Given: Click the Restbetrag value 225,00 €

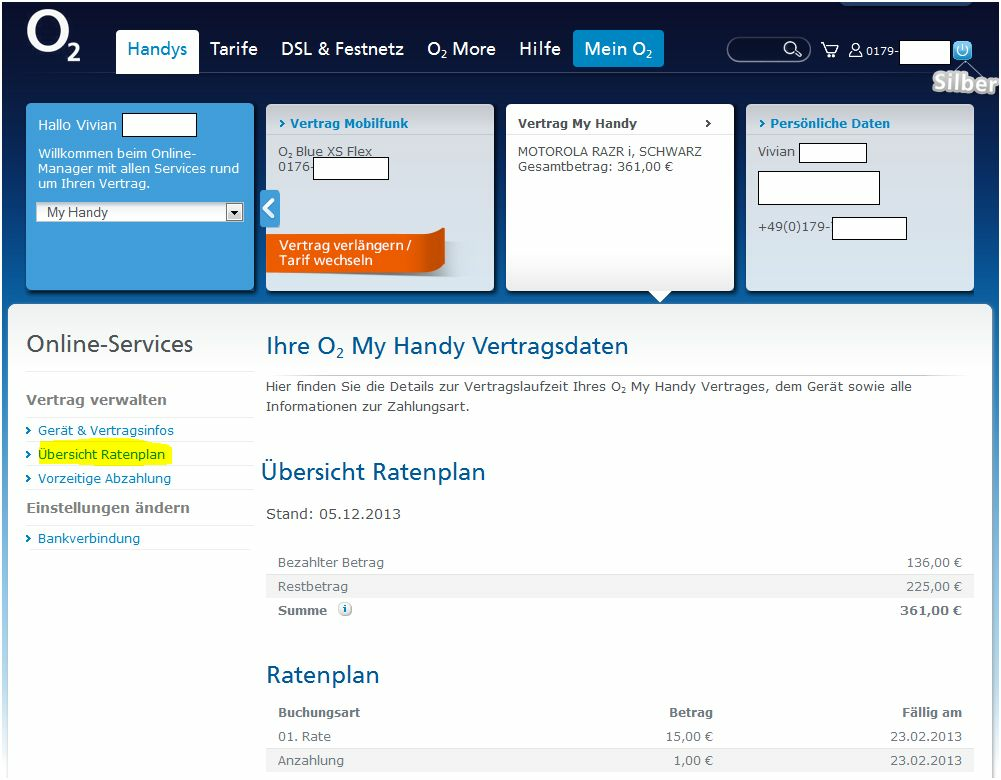Looking at the screenshot, I should pyautogui.click(x=933, y=586).
